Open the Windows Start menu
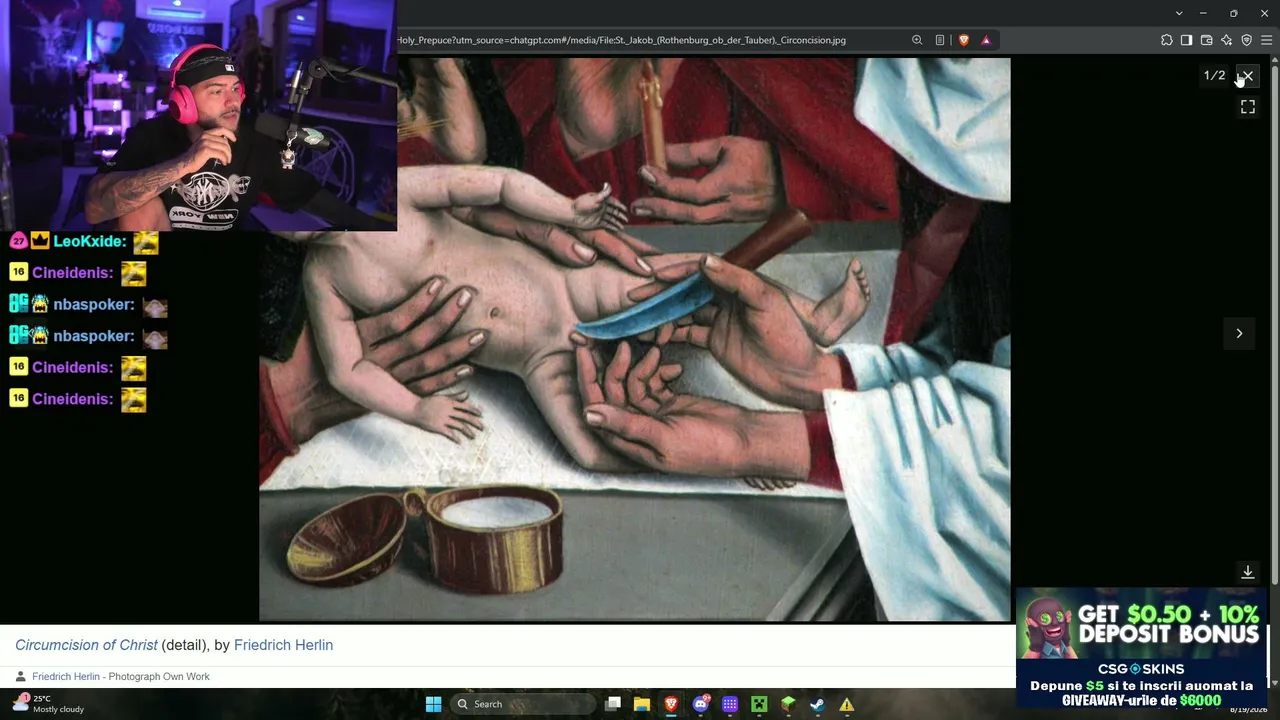Image resolution: width=1280 pixels, height=720 pixels. 433,704
